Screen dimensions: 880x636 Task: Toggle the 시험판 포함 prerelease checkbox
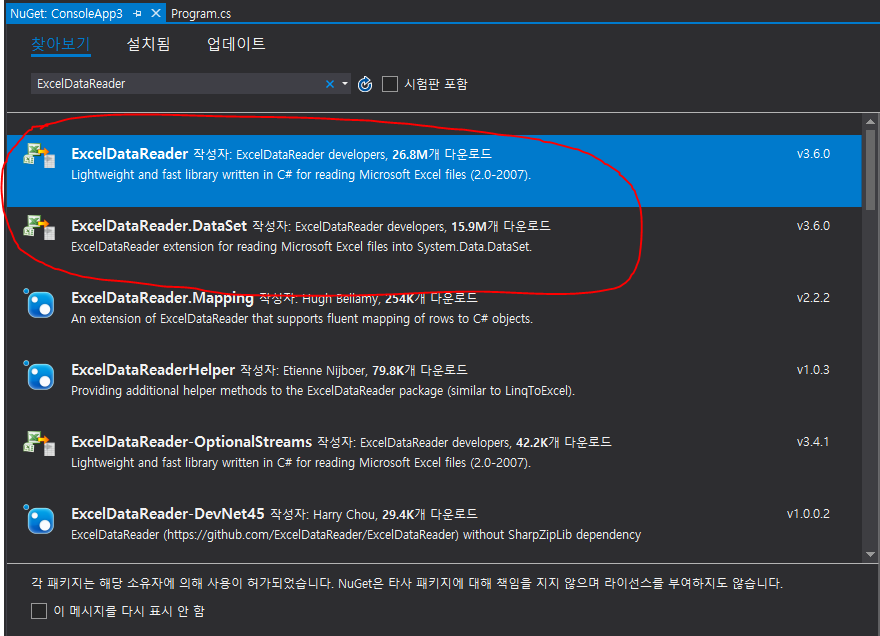(x=389, y=84)
